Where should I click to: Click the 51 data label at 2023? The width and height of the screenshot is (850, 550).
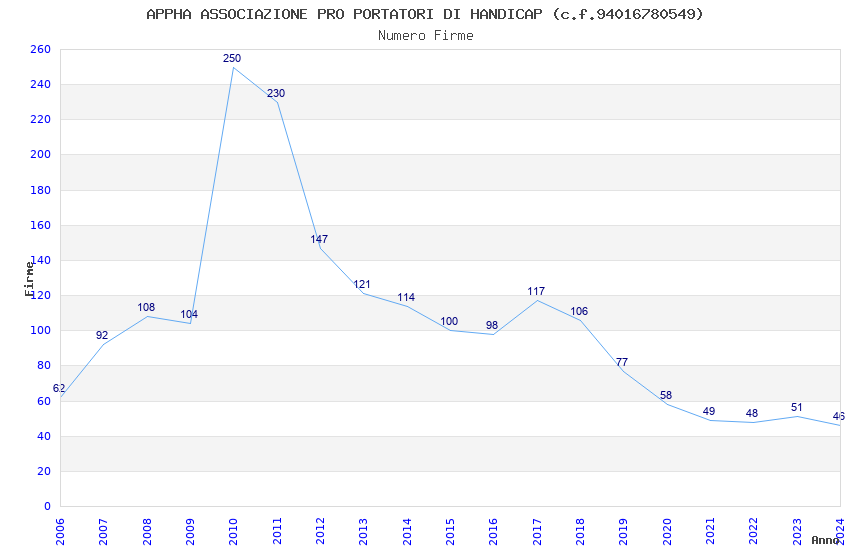coord(796,407)
